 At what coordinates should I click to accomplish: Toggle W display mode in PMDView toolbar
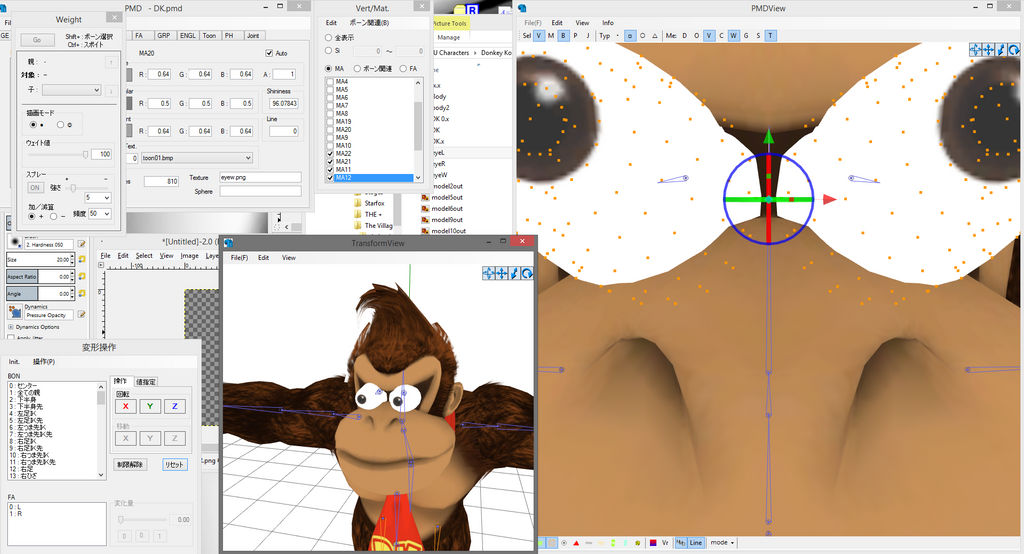coord(733,36)
